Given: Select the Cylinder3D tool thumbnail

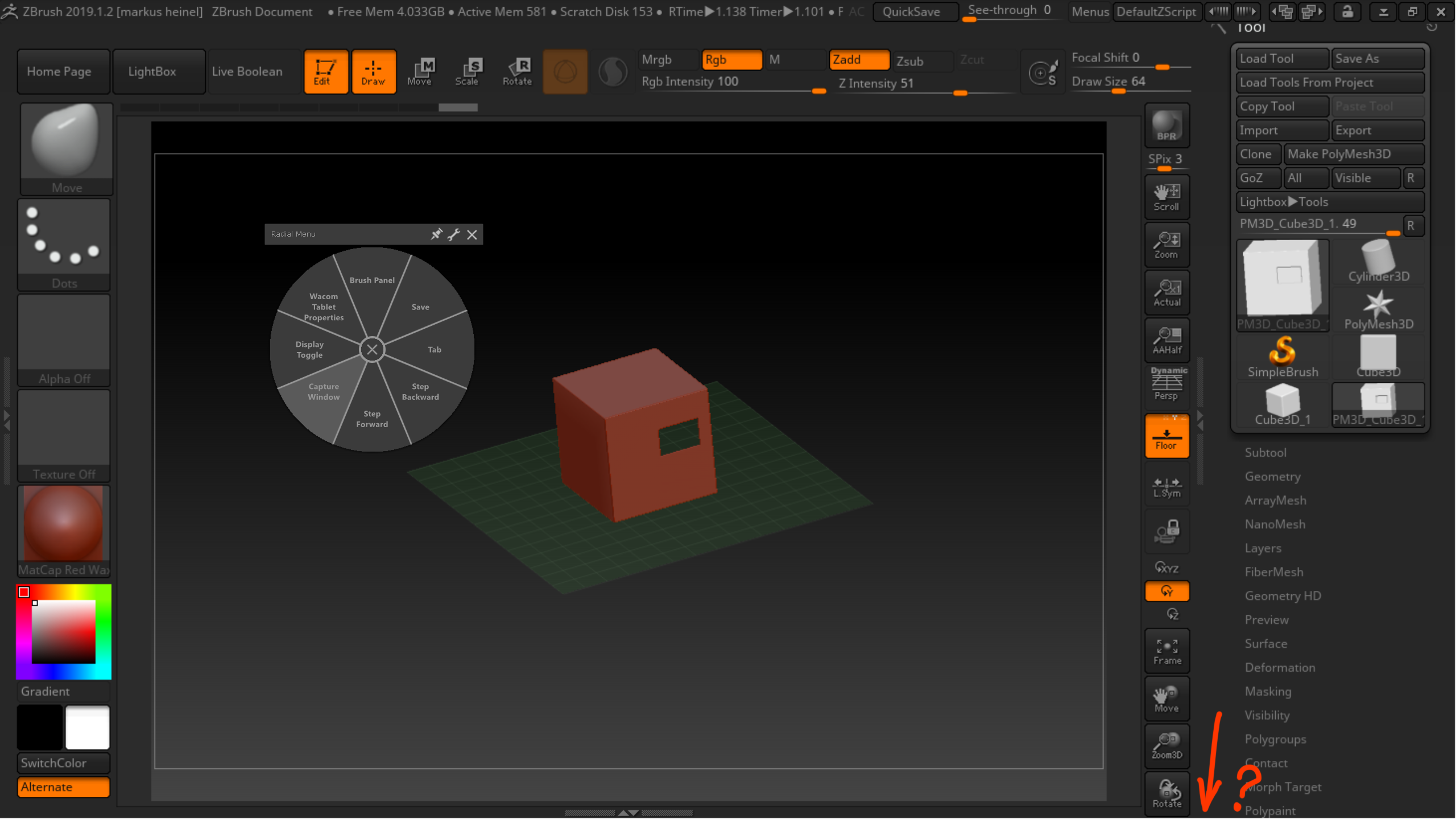Looking at the screenshot, I should point(1378,261).
